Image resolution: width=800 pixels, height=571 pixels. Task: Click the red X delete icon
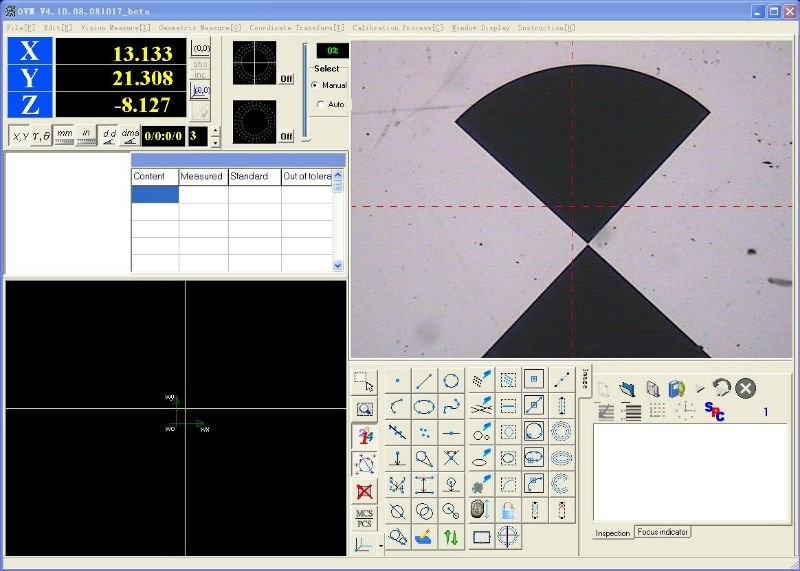point(365,491)
